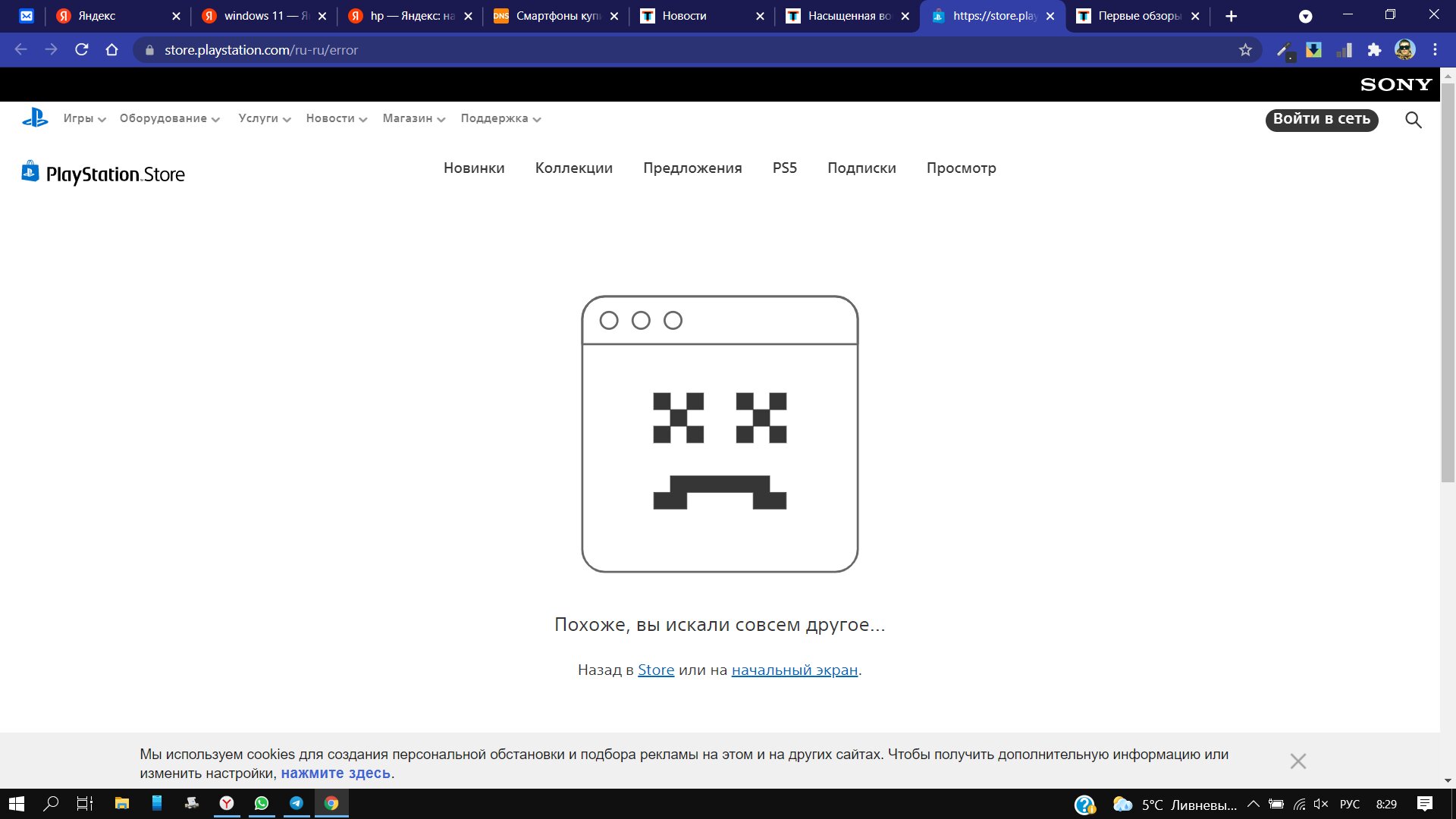Viewport: 1456px width, 819px height.
Task: Click the site lock security icon
Action: [149, 50]
